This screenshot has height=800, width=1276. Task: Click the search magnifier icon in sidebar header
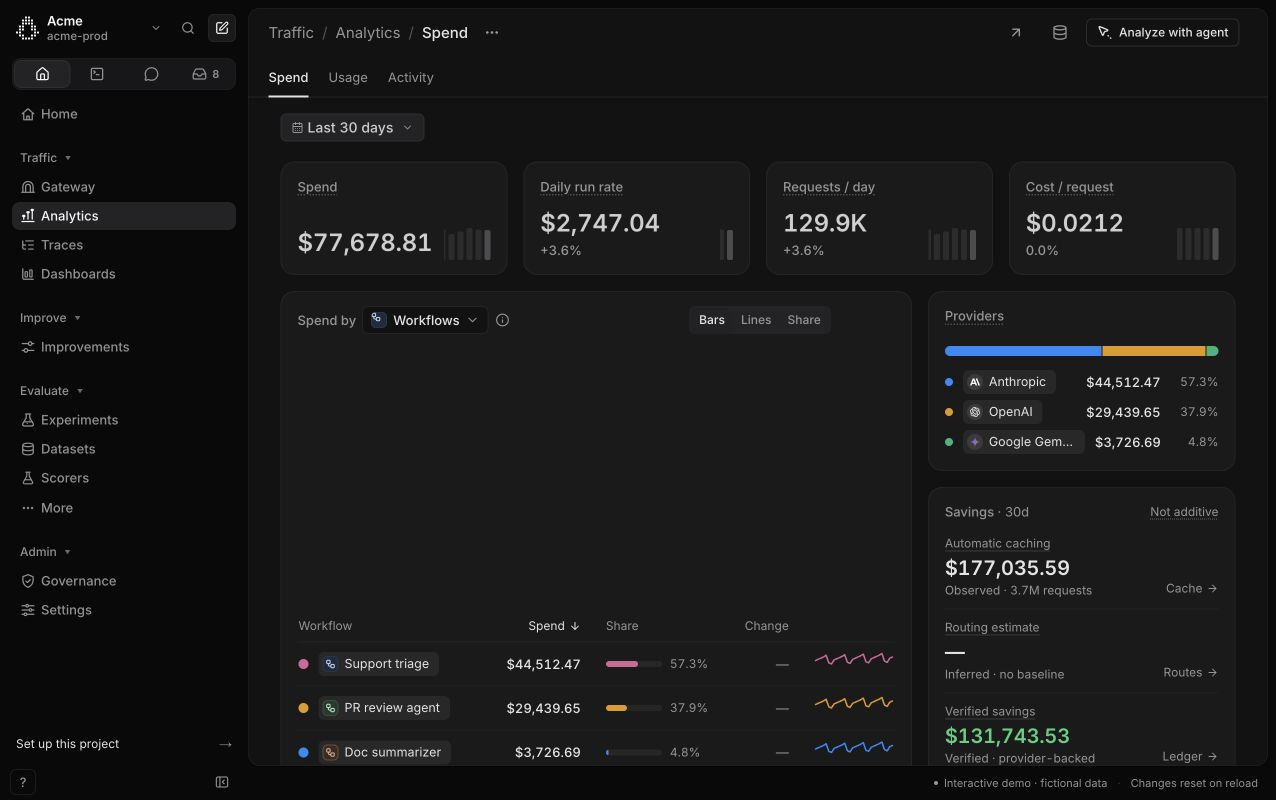click(188, 28)
